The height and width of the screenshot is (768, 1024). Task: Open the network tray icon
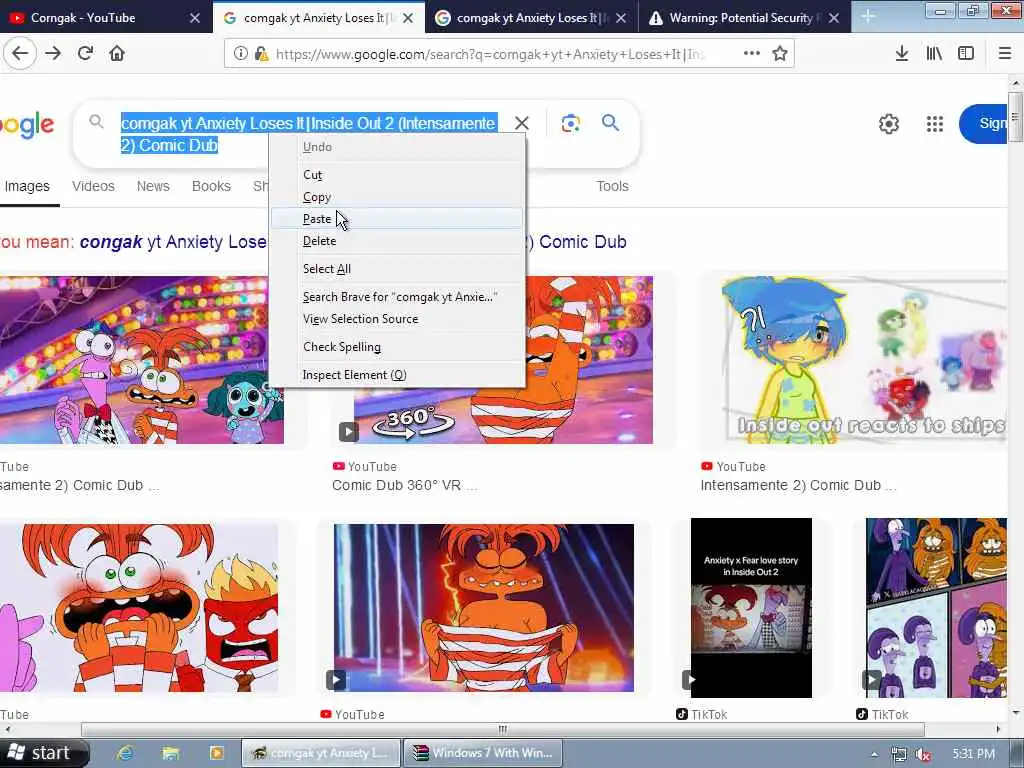[x=899, y=754]
